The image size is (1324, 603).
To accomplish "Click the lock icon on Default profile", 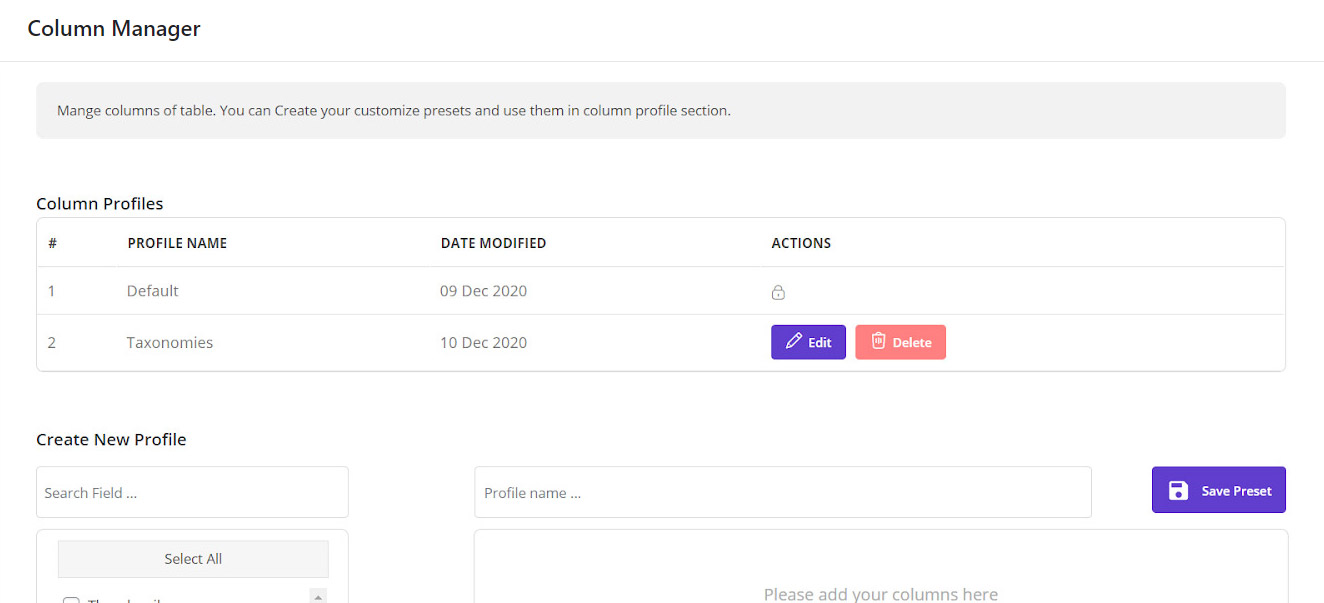I will point(778,292).
